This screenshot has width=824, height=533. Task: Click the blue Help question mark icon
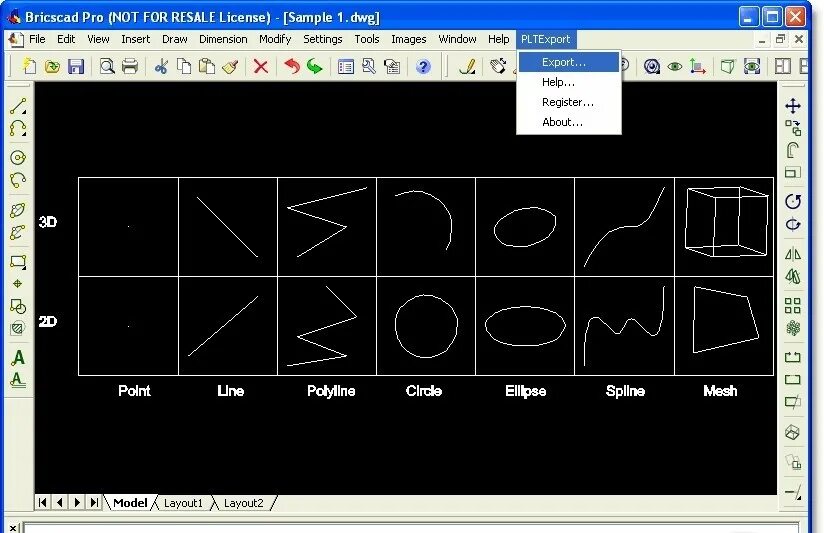click(423, 67)
